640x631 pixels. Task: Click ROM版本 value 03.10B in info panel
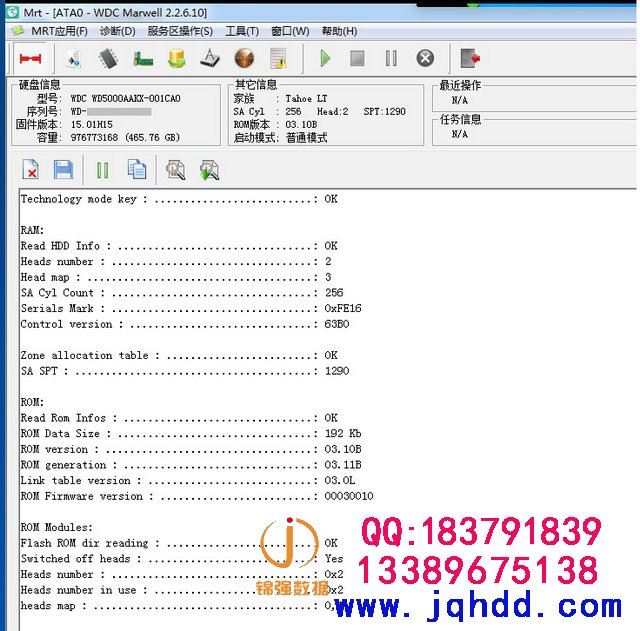tap(301, 124)
